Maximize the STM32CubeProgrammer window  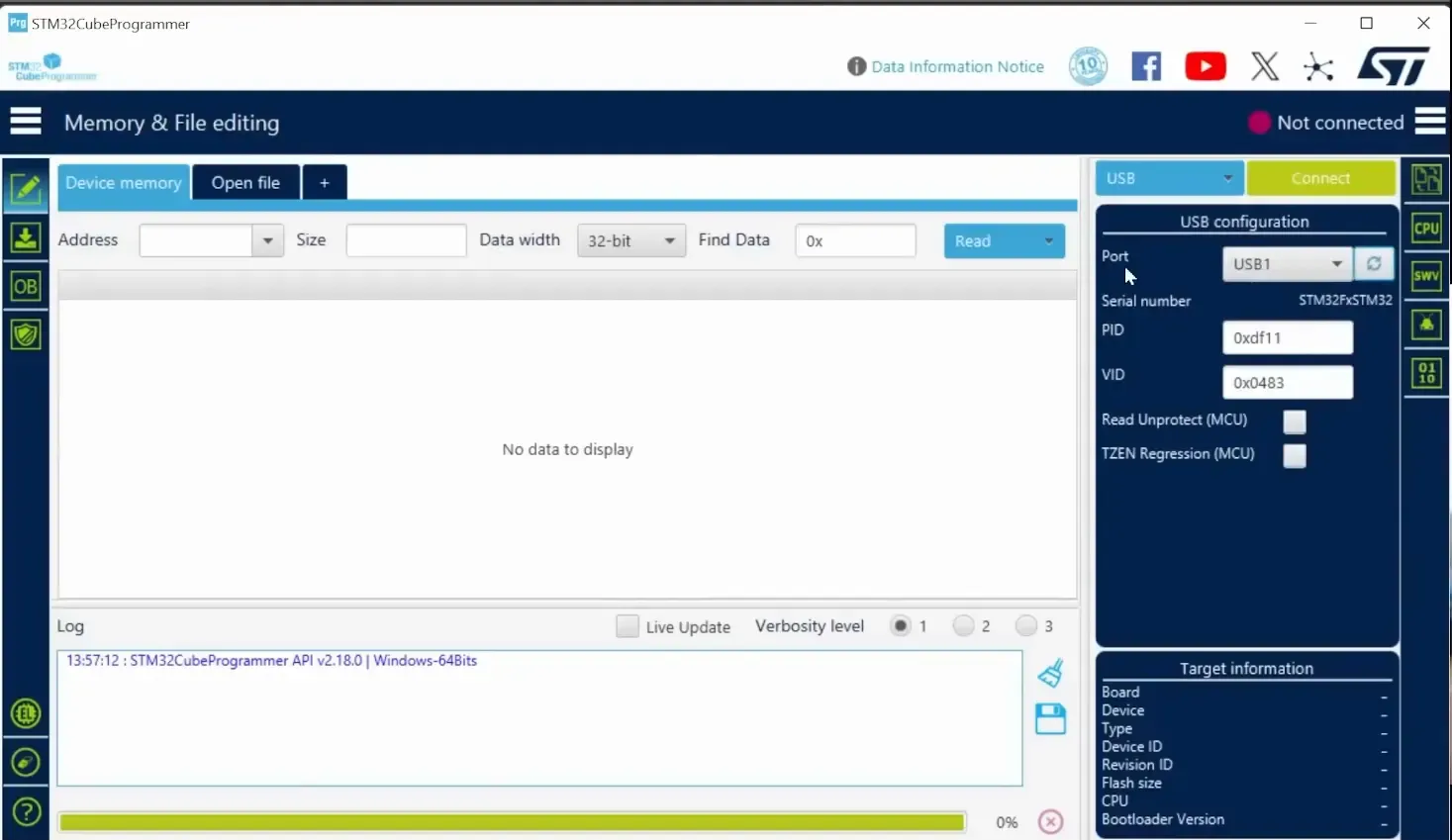pos(1367,23)
